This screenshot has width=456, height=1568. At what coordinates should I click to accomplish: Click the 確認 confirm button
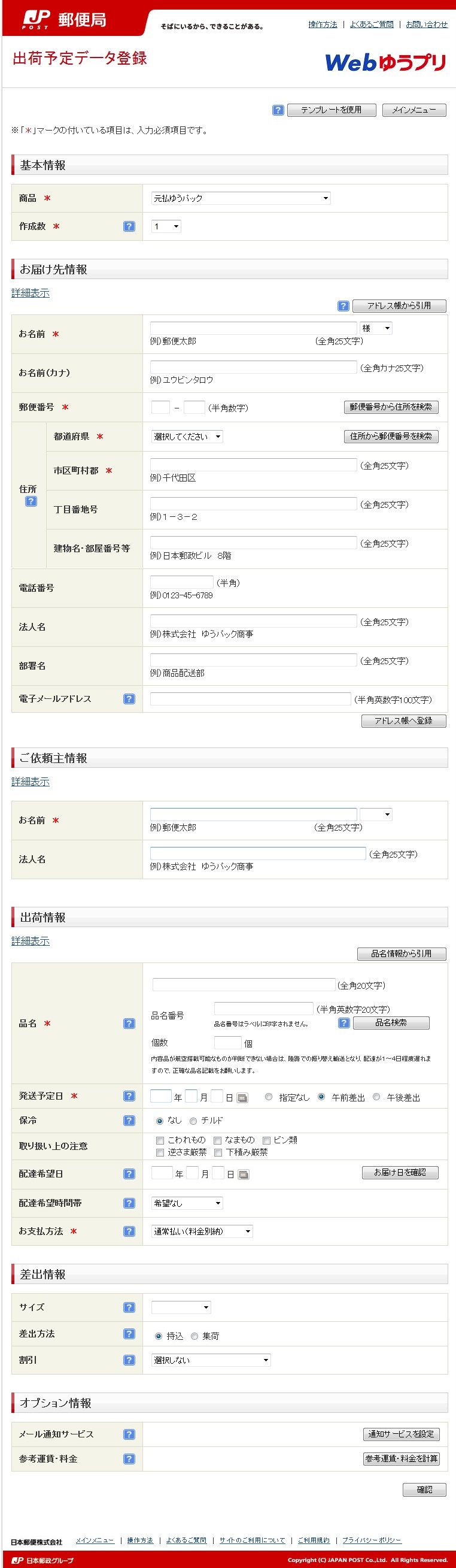pyautogui.click(x=424, y=1490)
